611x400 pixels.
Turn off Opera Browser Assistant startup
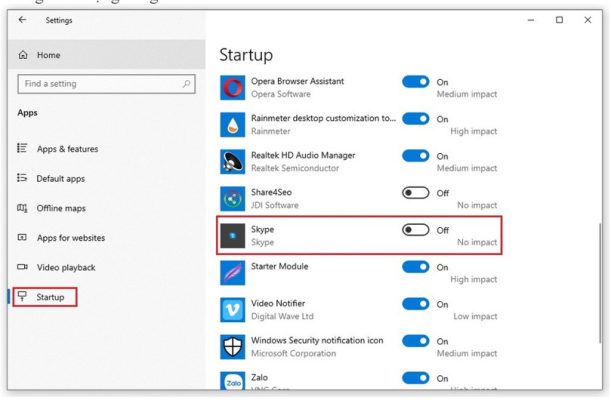point(416,82)
